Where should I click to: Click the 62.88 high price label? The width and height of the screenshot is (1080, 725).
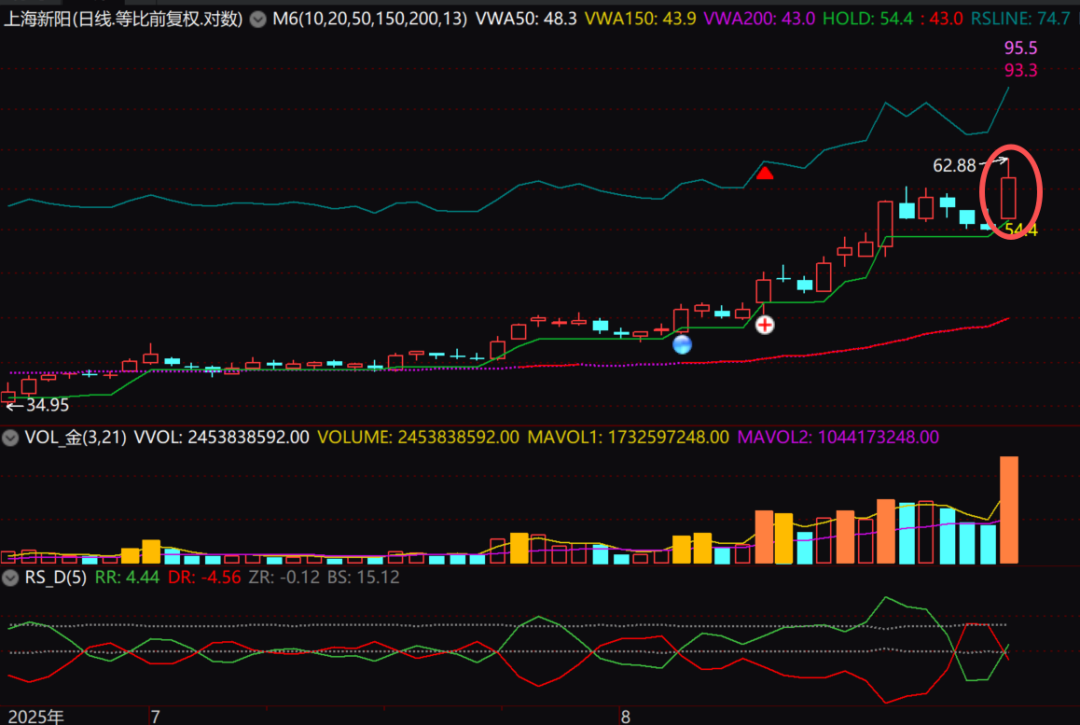954,165
